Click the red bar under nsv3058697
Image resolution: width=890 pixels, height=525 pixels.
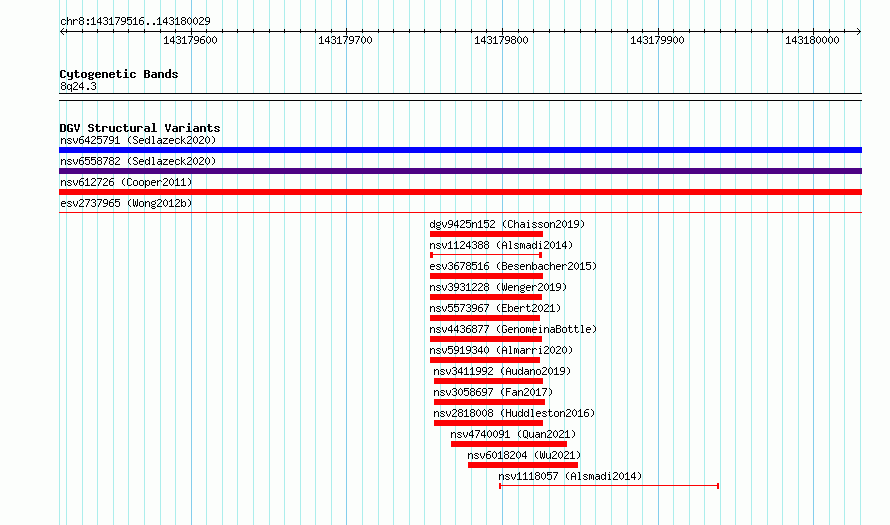click(489, 402)
